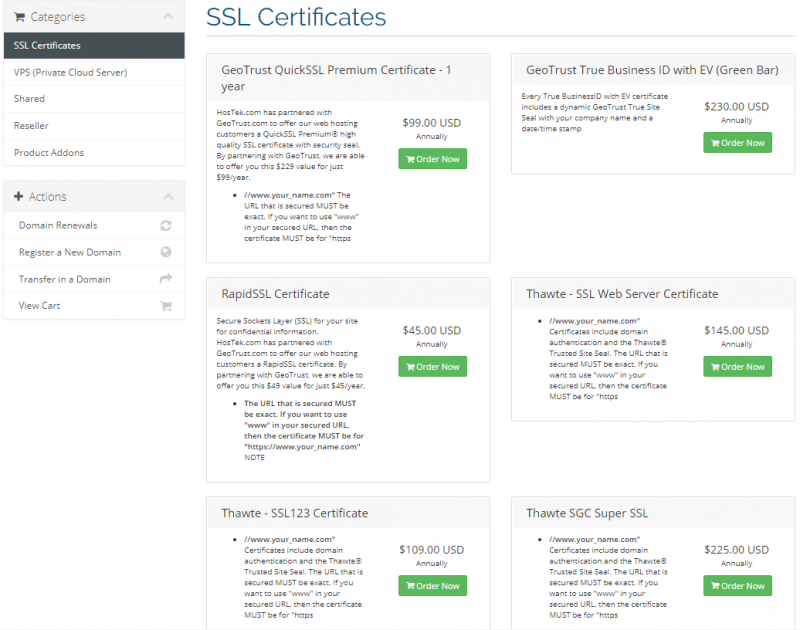
Task: Collapse the Categories panel with chevron
Action: [167, 17]
